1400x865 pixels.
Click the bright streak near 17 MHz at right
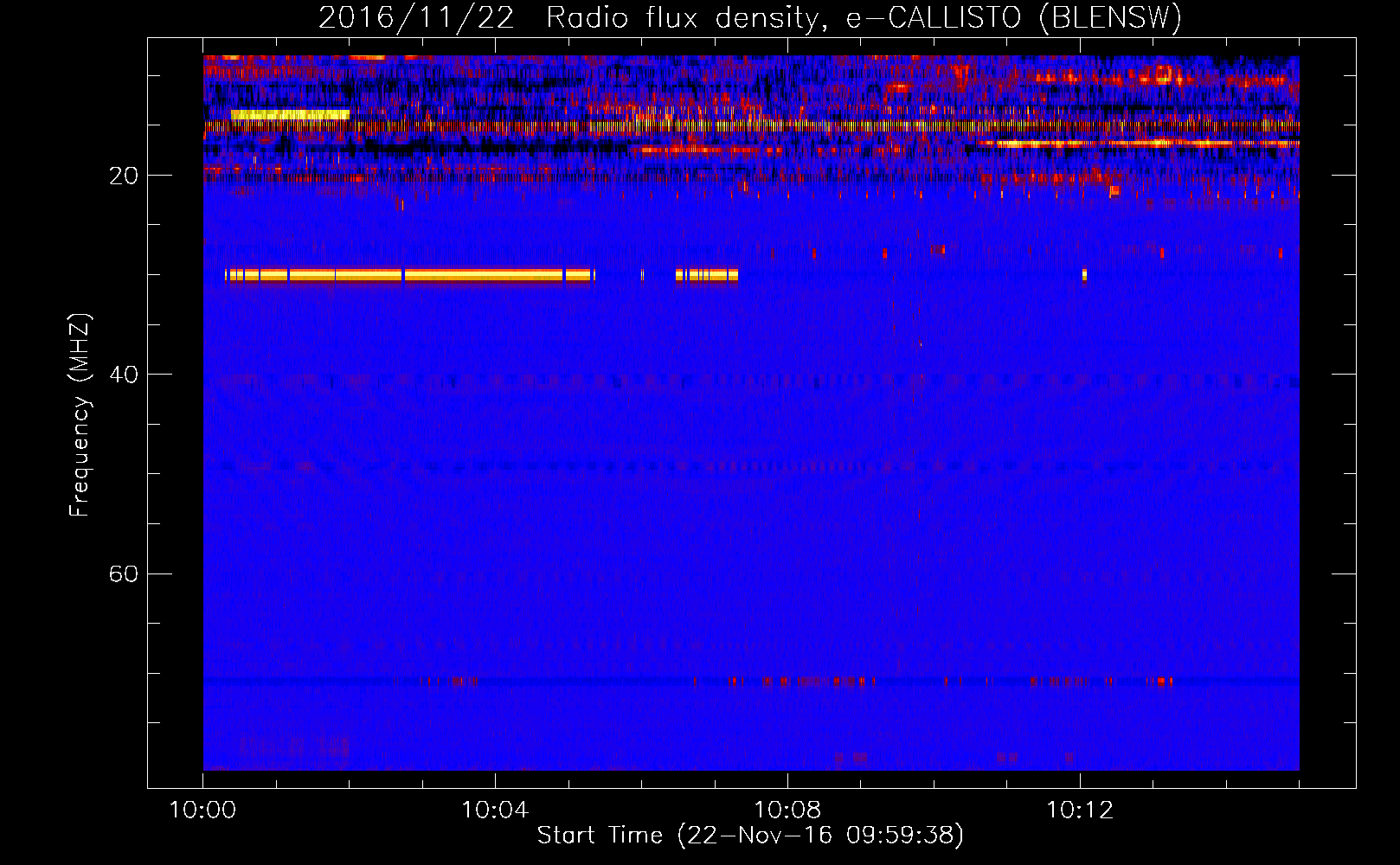[1138, 144]
